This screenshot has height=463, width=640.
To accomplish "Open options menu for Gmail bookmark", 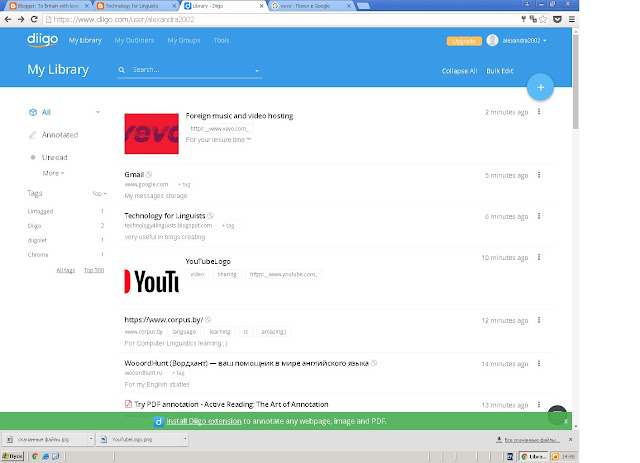I will tap(539, 175).
